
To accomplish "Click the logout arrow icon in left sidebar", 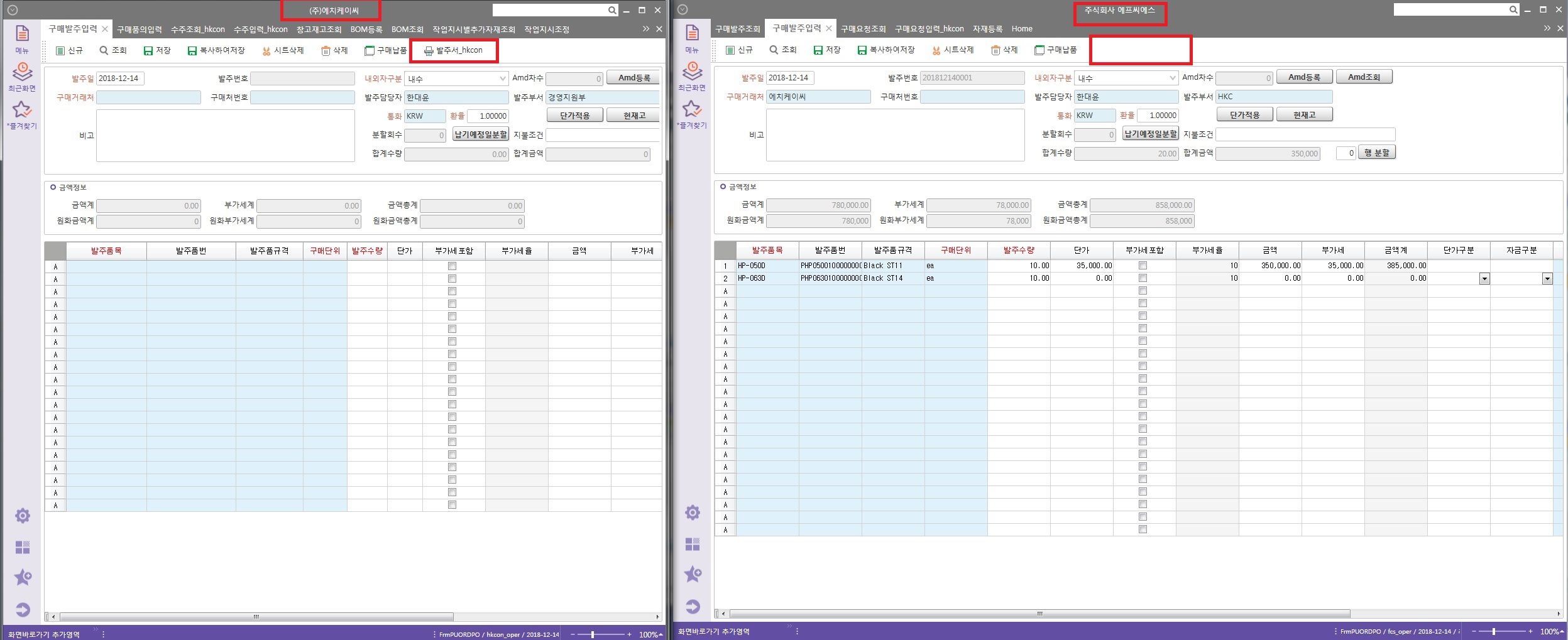I will (x=23, y=609).
